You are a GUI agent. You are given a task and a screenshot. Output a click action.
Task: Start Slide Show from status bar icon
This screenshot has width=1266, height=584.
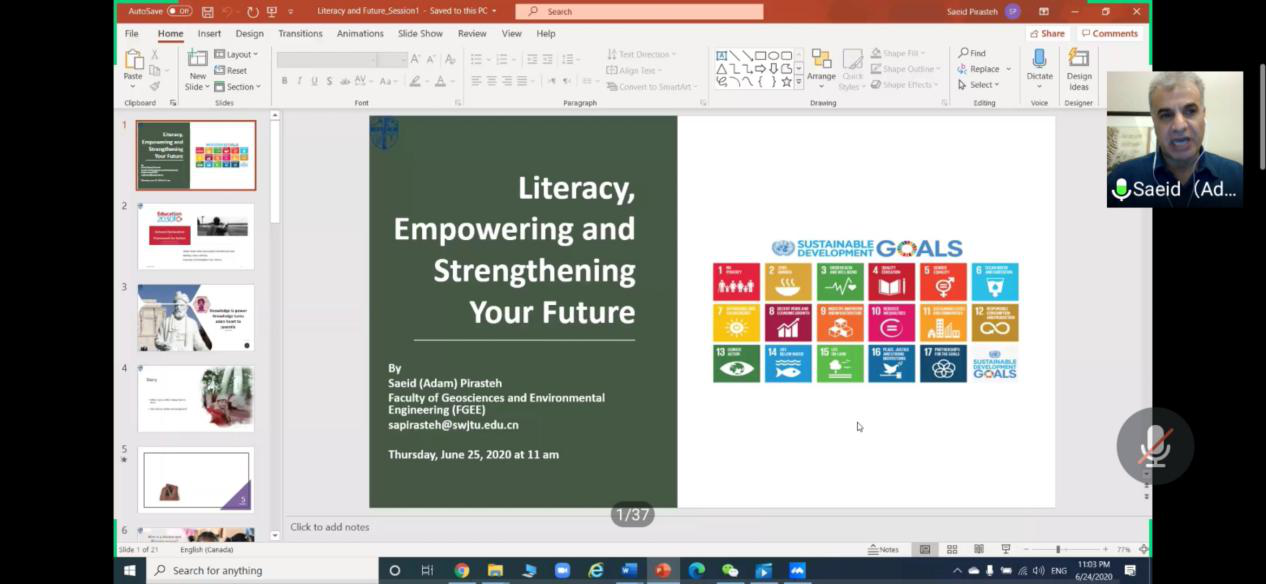tap(1005, 549)
